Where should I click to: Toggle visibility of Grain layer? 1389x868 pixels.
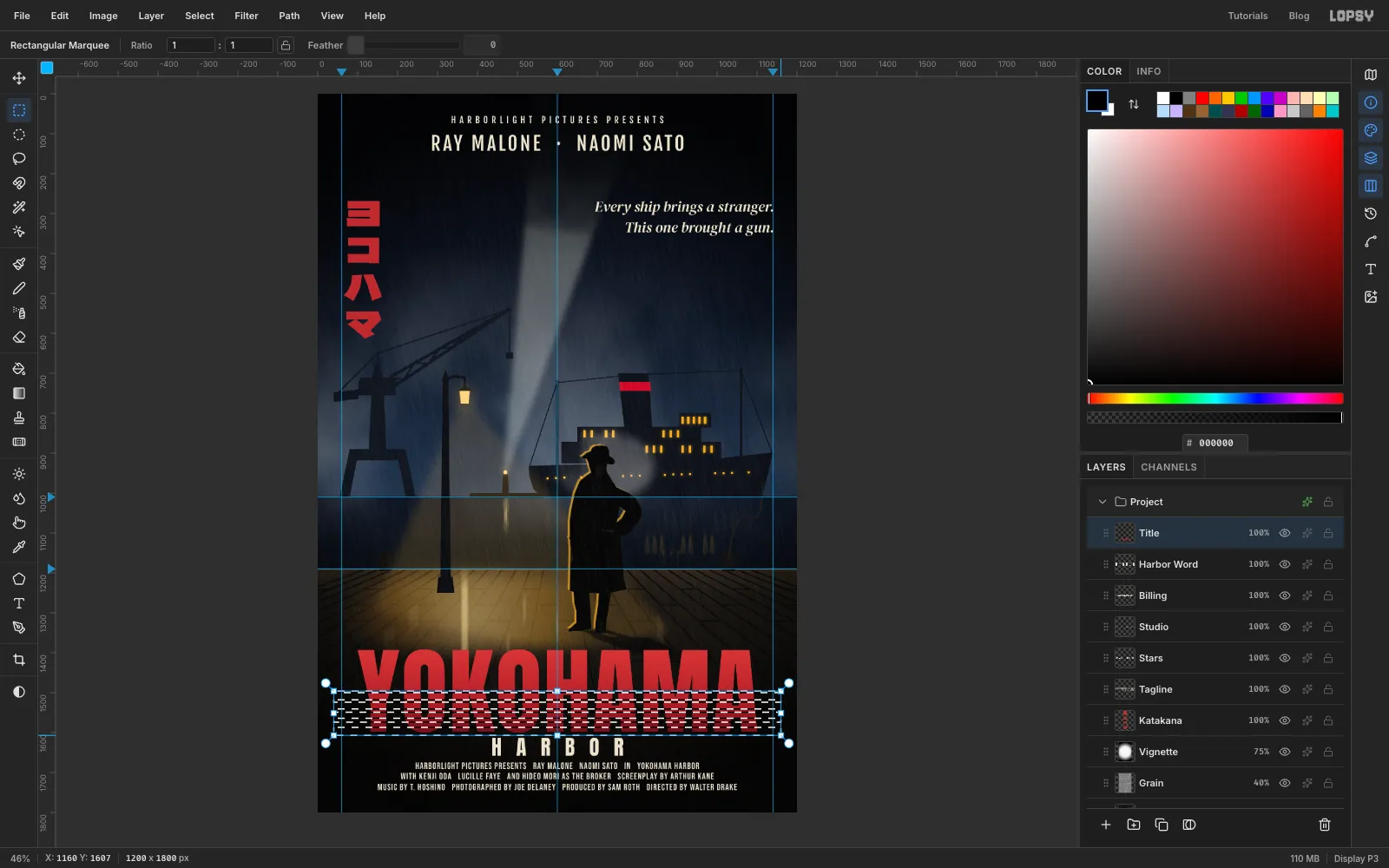(1285, 783)
